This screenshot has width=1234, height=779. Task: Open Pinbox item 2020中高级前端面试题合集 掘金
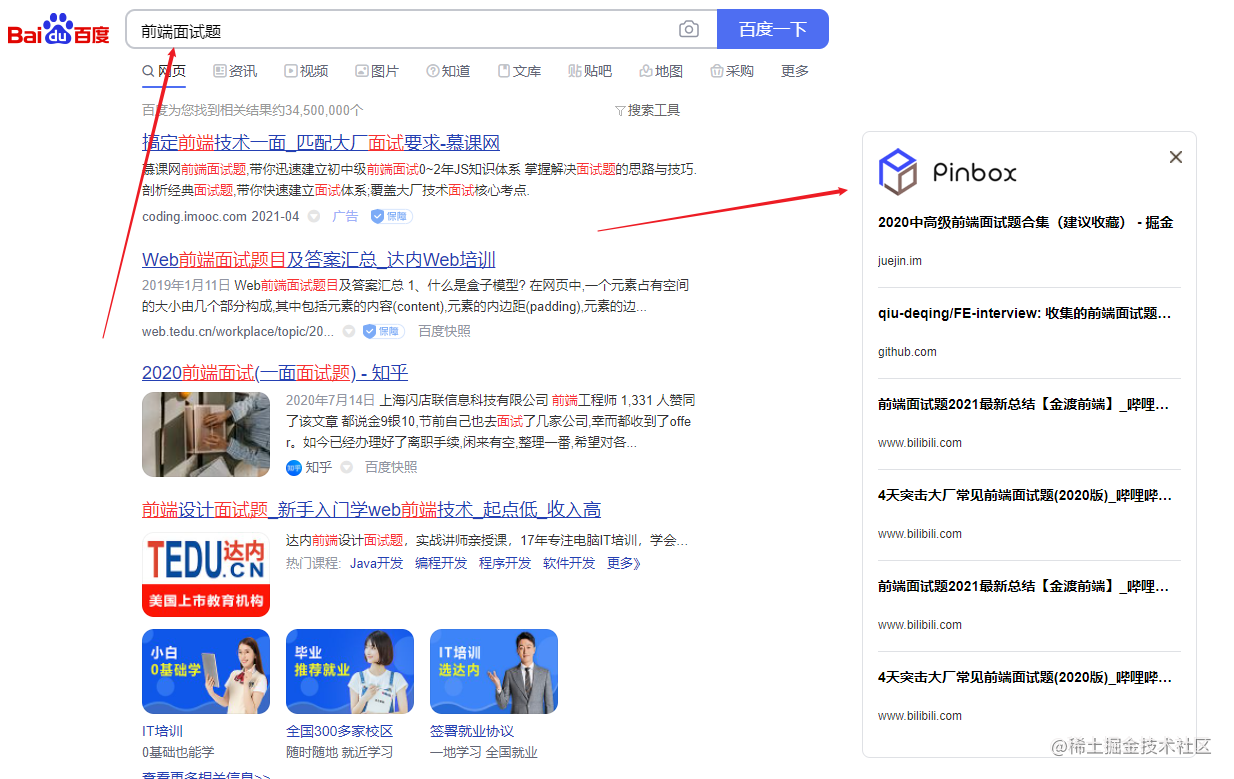(x=1025, y=223)
